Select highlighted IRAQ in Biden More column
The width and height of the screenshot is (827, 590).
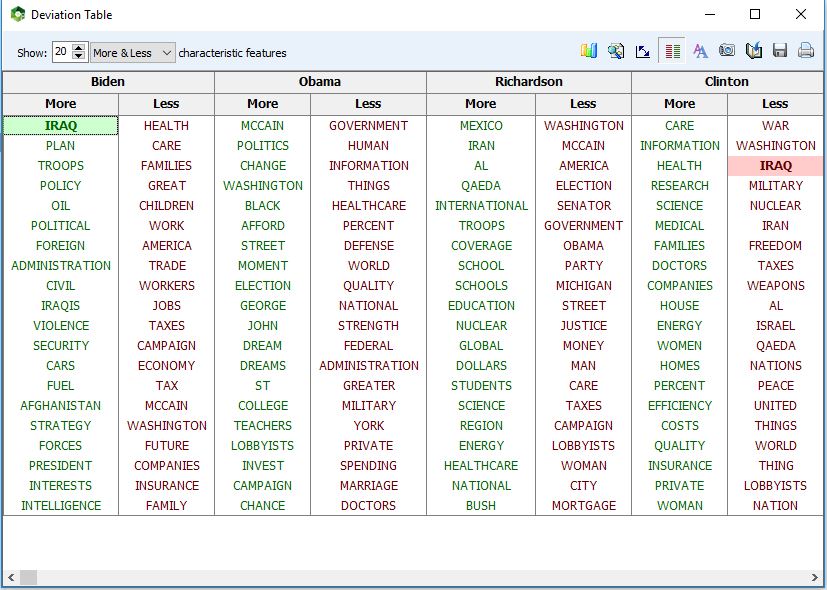[61, 125]
